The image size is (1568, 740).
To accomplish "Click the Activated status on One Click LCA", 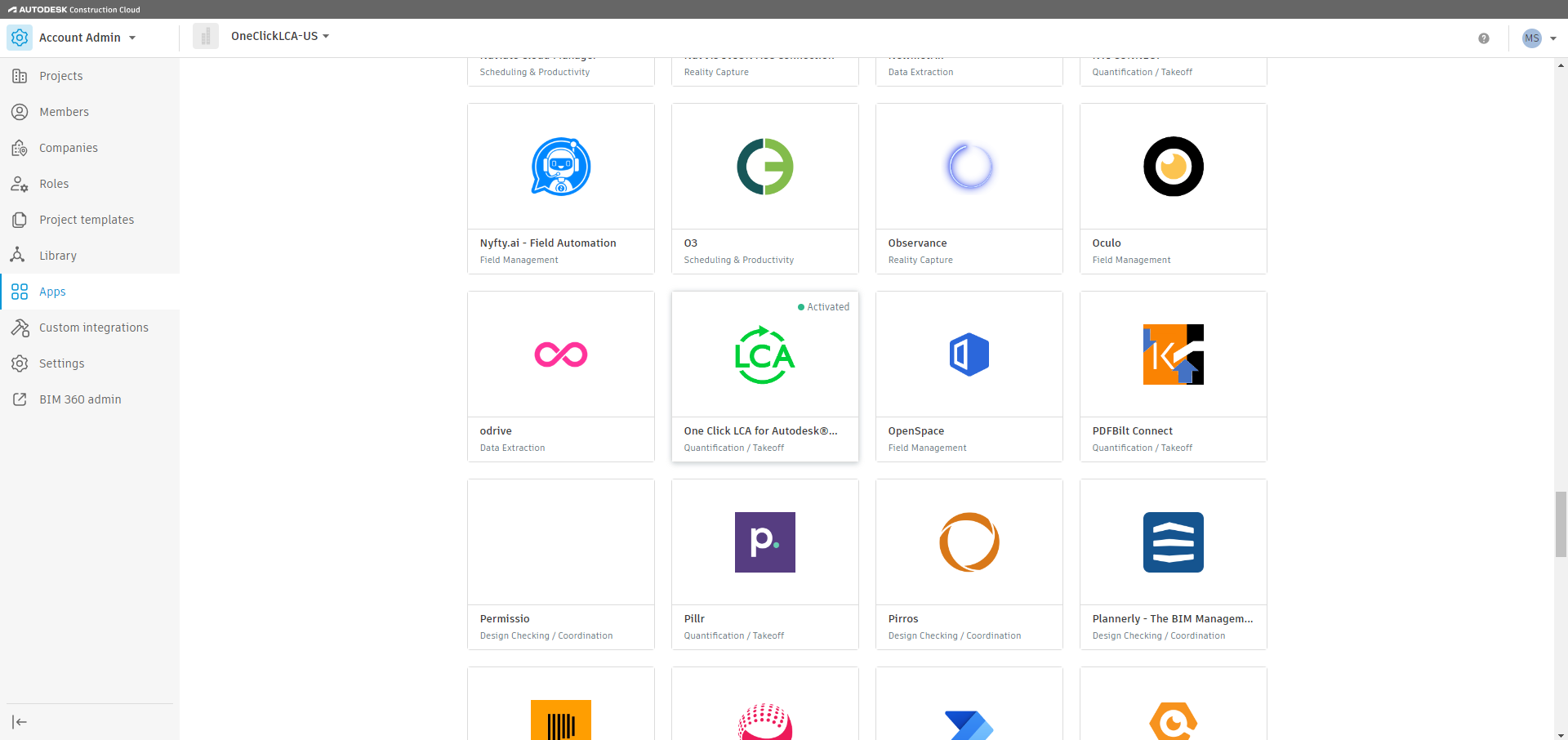I will coord(824,307).
